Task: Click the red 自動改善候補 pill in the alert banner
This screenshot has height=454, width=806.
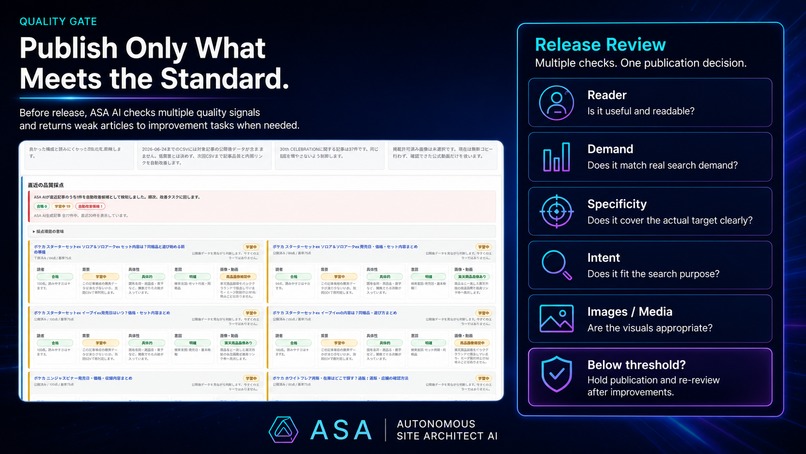Action: (x=90, y=206)
